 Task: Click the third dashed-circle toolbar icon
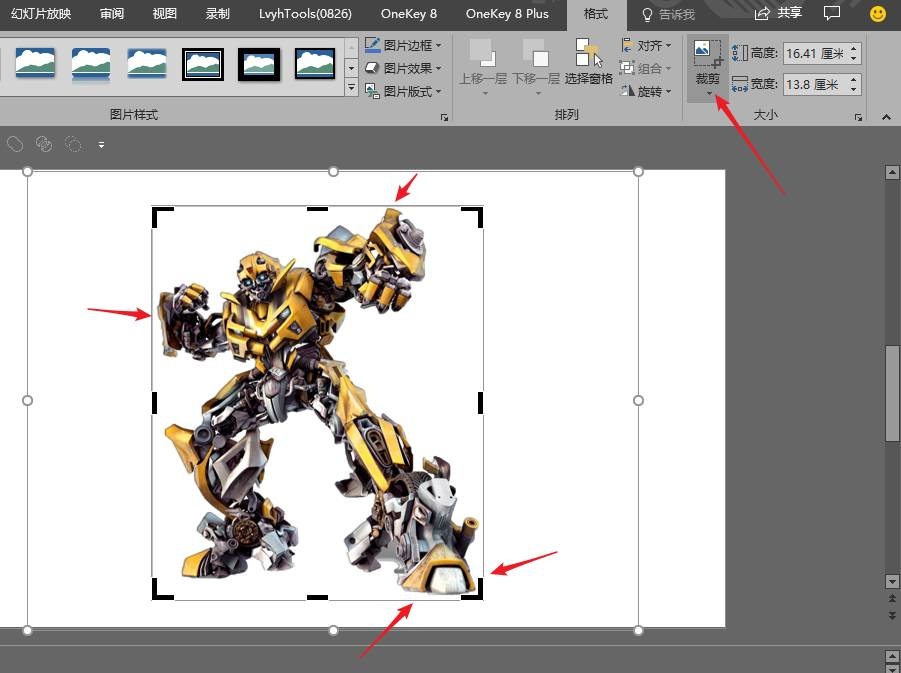pos(73,144)
